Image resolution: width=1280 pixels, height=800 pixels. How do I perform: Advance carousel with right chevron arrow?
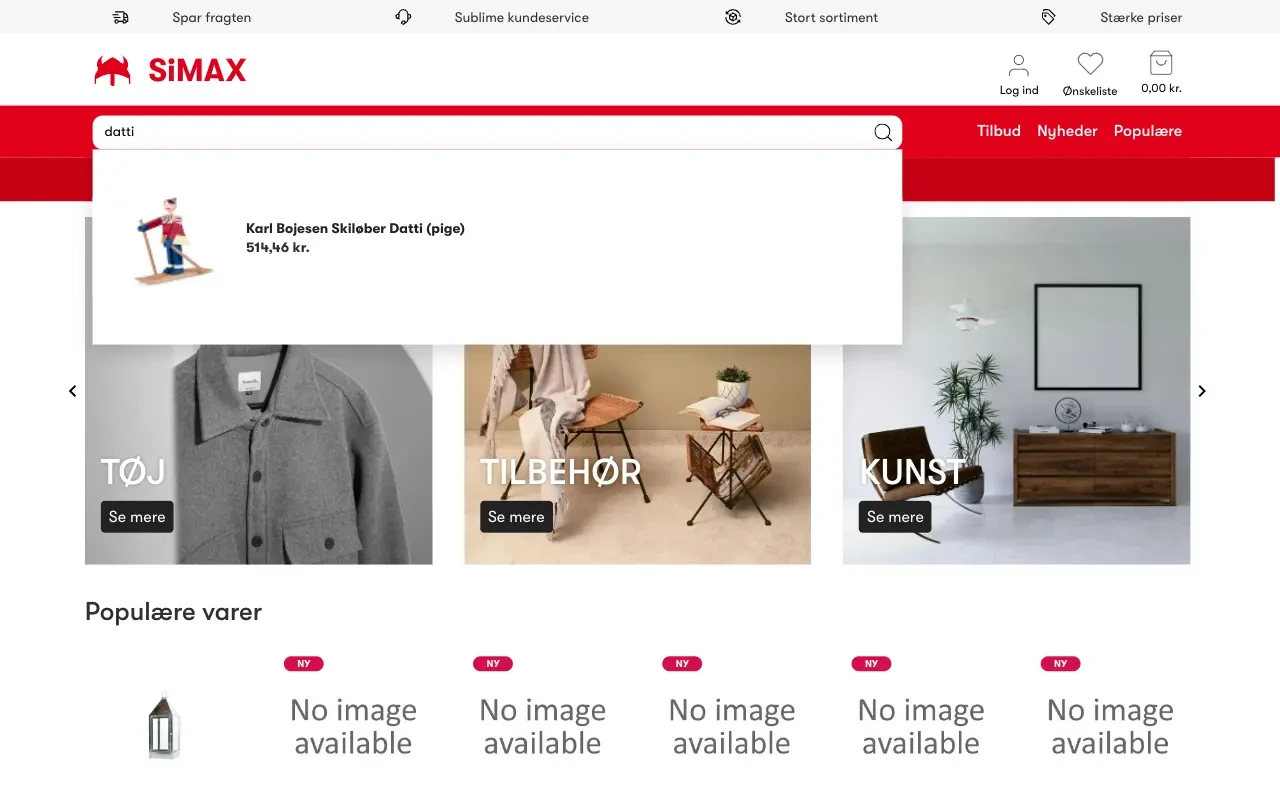pyautogui.click(x=1202, y=391)
